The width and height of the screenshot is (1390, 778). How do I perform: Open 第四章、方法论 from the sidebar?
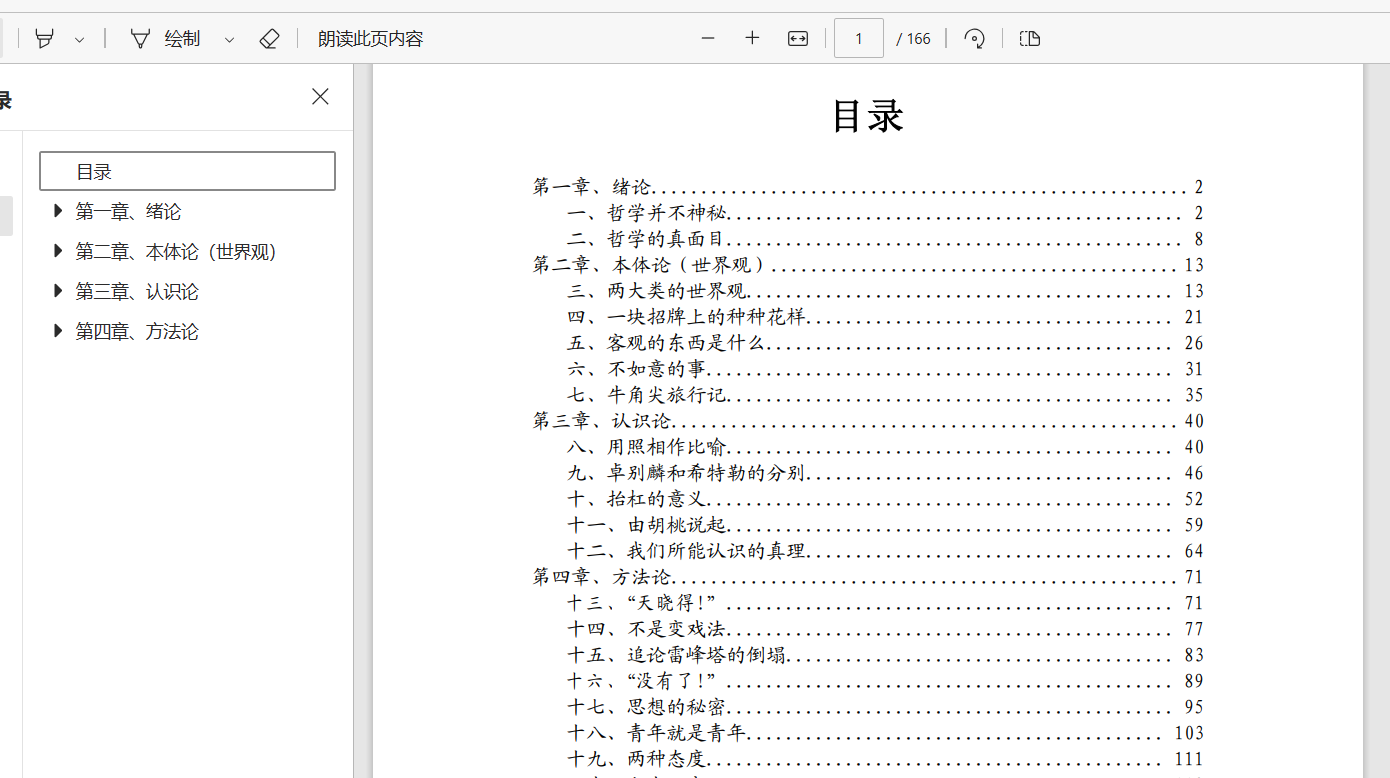137,331
